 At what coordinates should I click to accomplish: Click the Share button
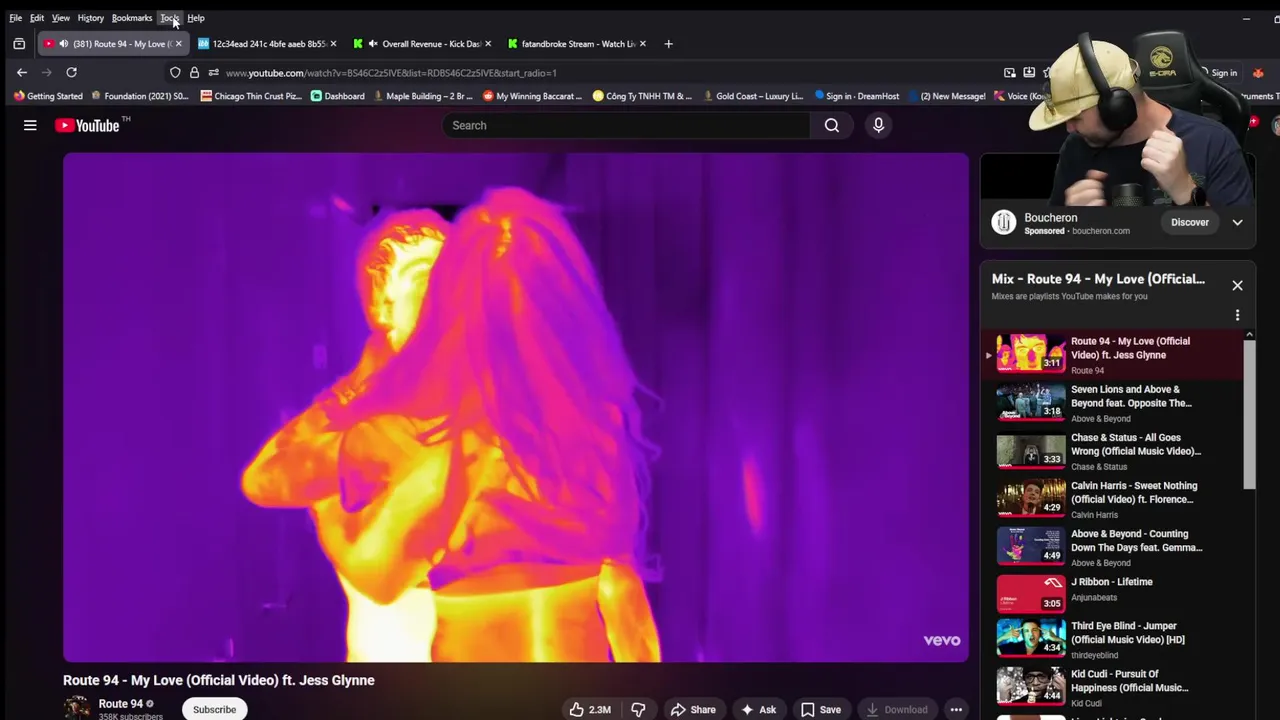[693, 709]
